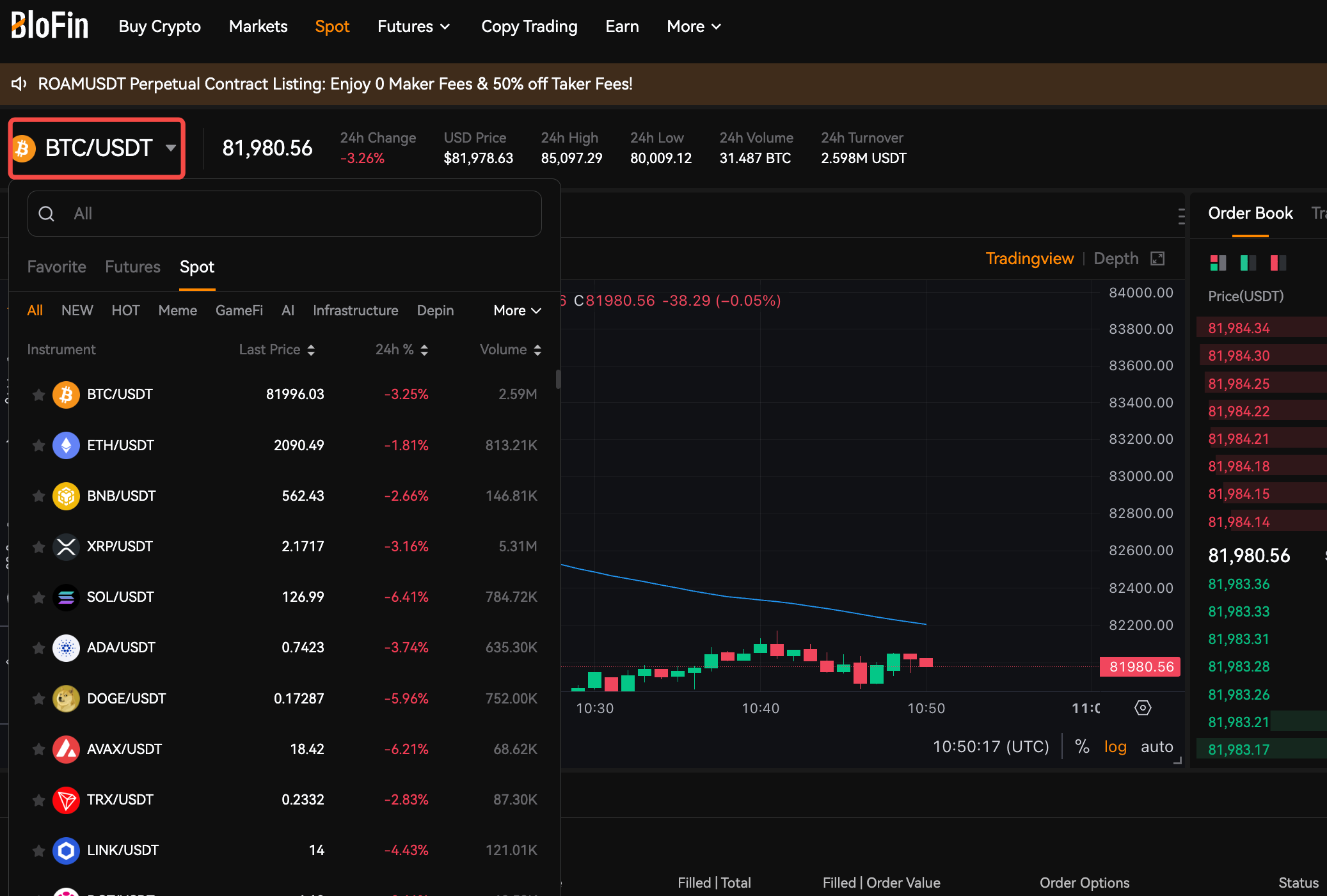
Task: Favorite TRX/USDT with its star
Action: click(38, 800)
